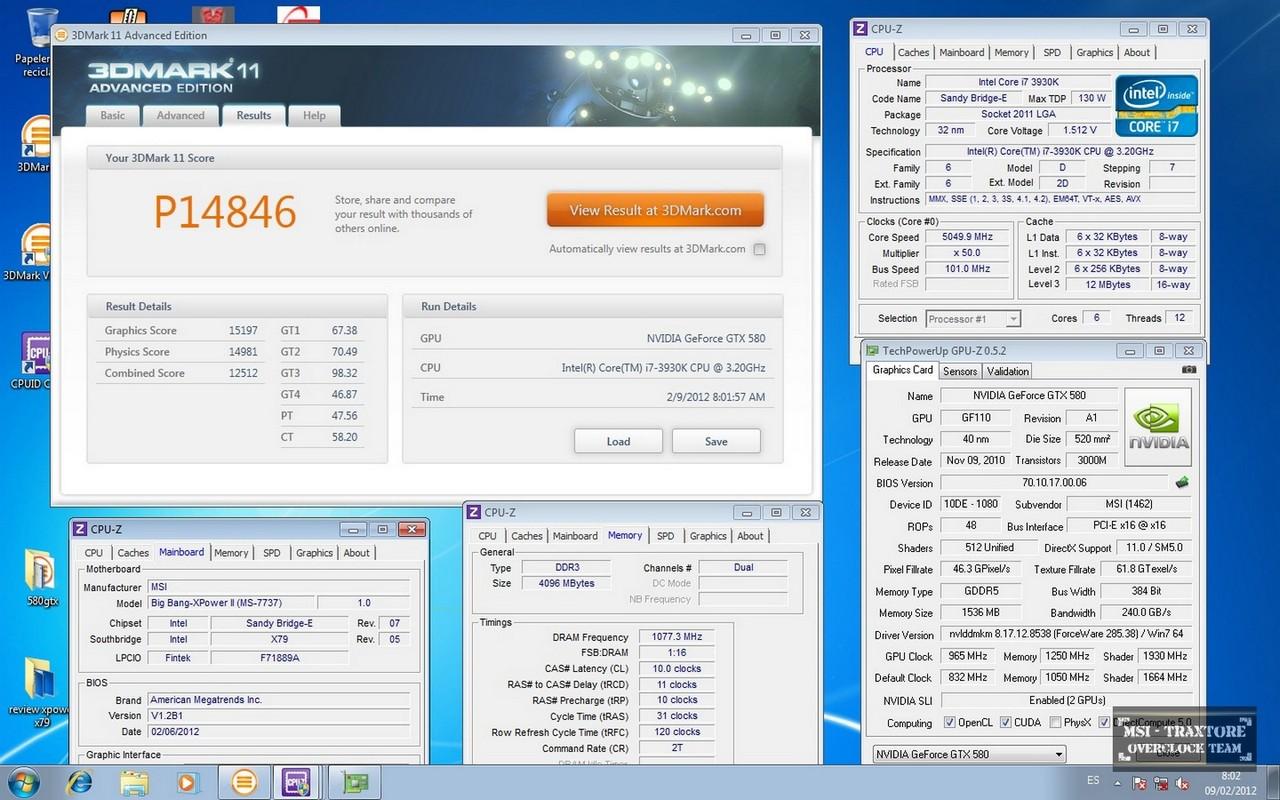
Task: Open Graphics tab in CPU-Z Mainboard window
Action: point(314,553)
